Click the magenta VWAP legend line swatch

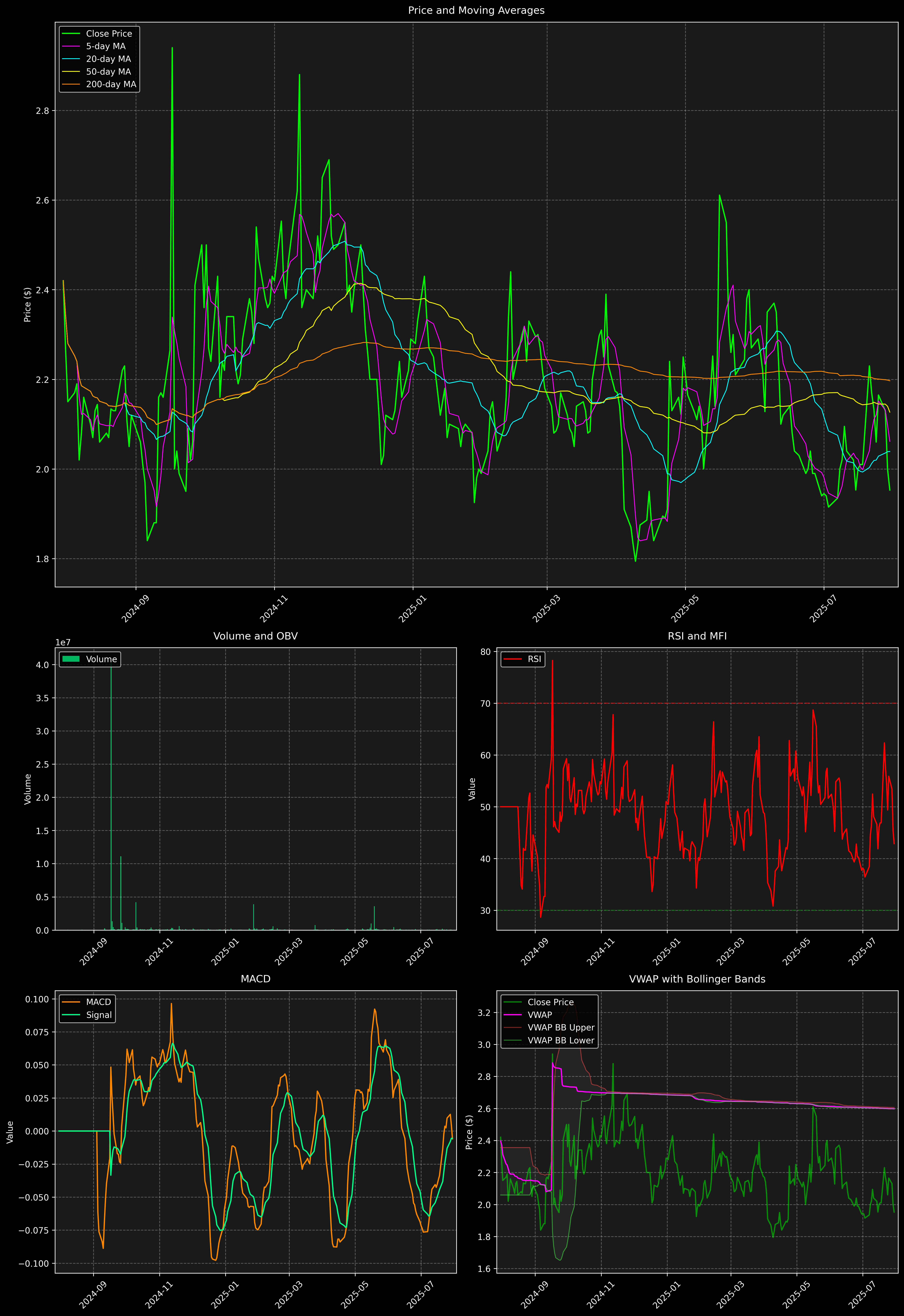coord(513,1015)
